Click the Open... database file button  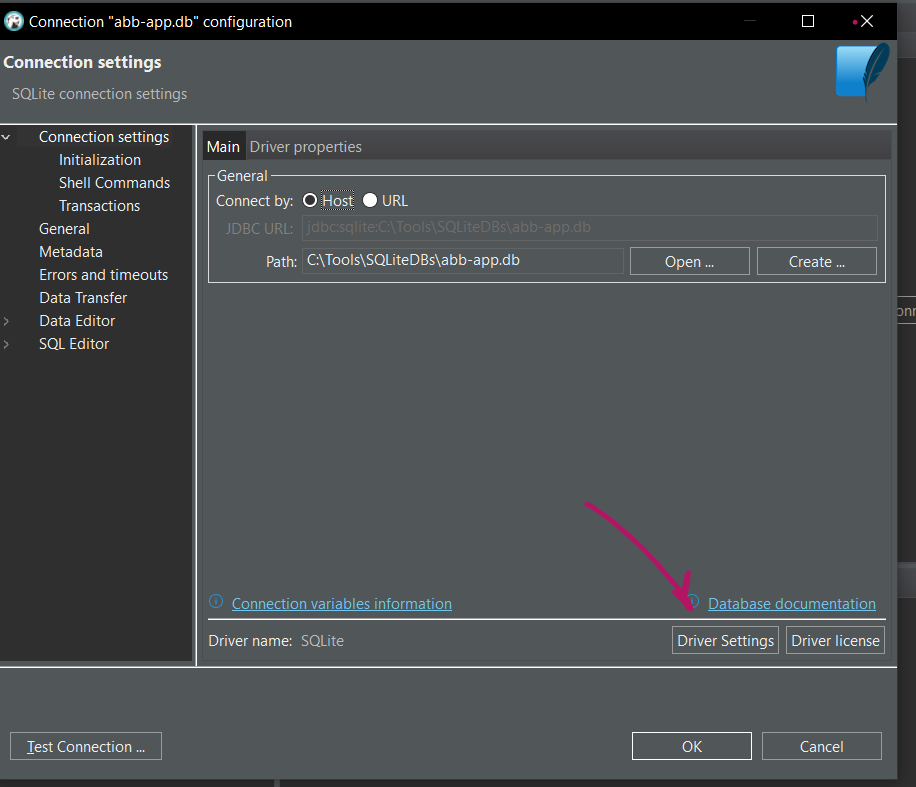(689, 261)
